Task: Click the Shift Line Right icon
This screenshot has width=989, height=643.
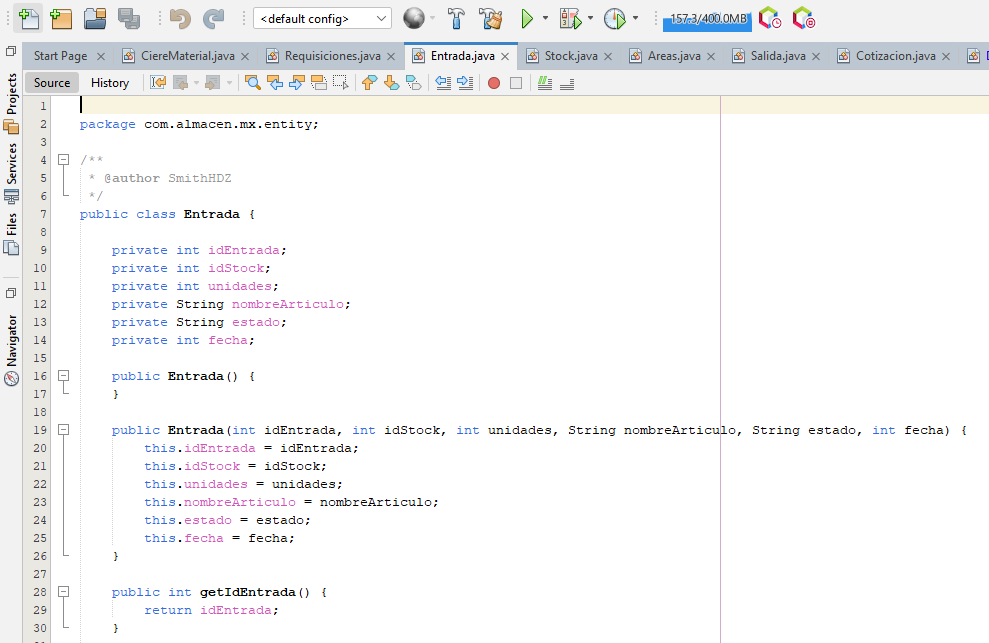Action: click(x=463, y=83)
